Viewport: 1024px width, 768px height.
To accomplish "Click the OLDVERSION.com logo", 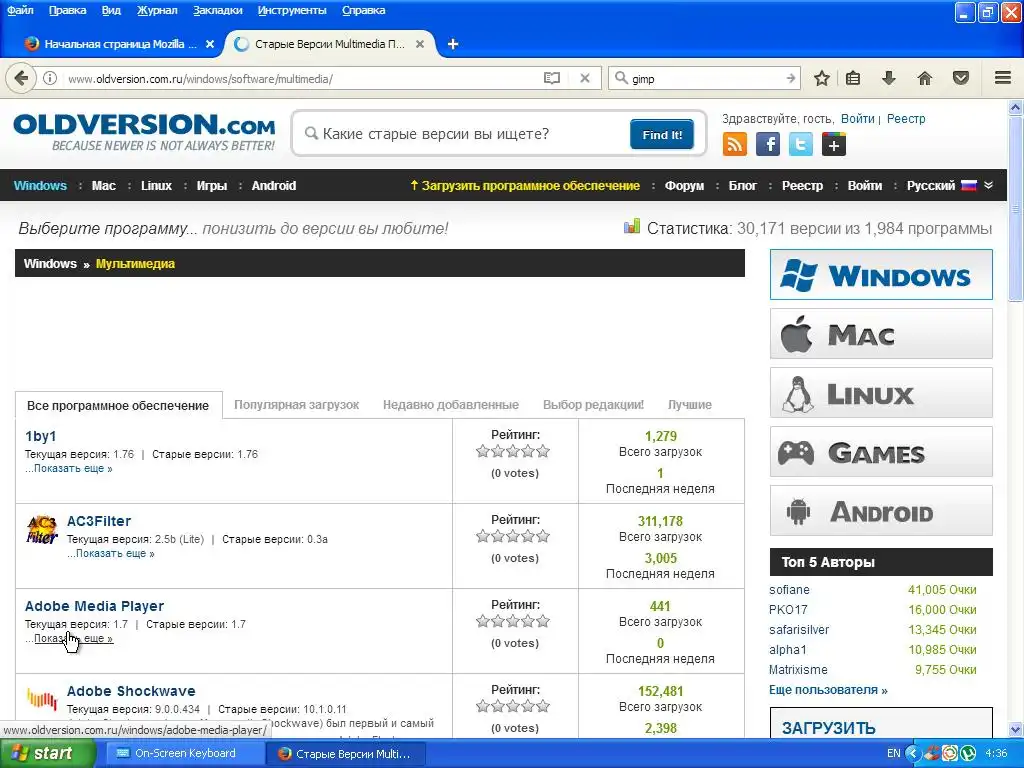I will point(144,132).
